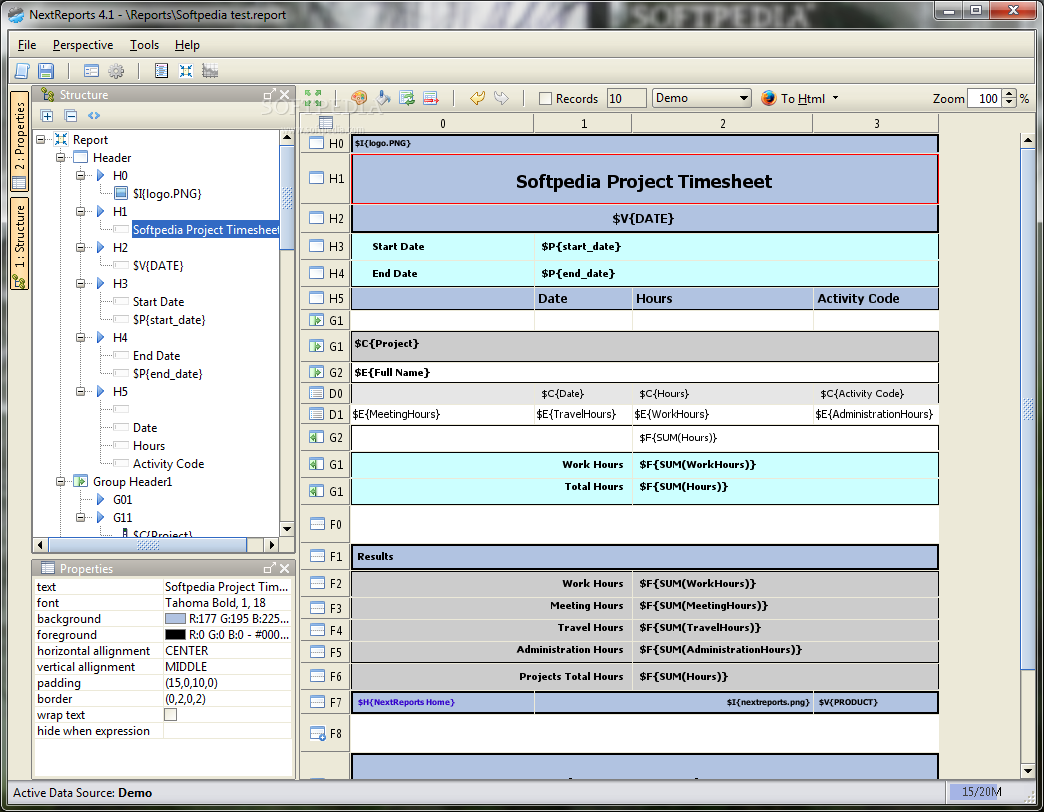Screen dimensions: 1044x812
Task: Click the striped list page toolbar icon
Action: (161, 71)
